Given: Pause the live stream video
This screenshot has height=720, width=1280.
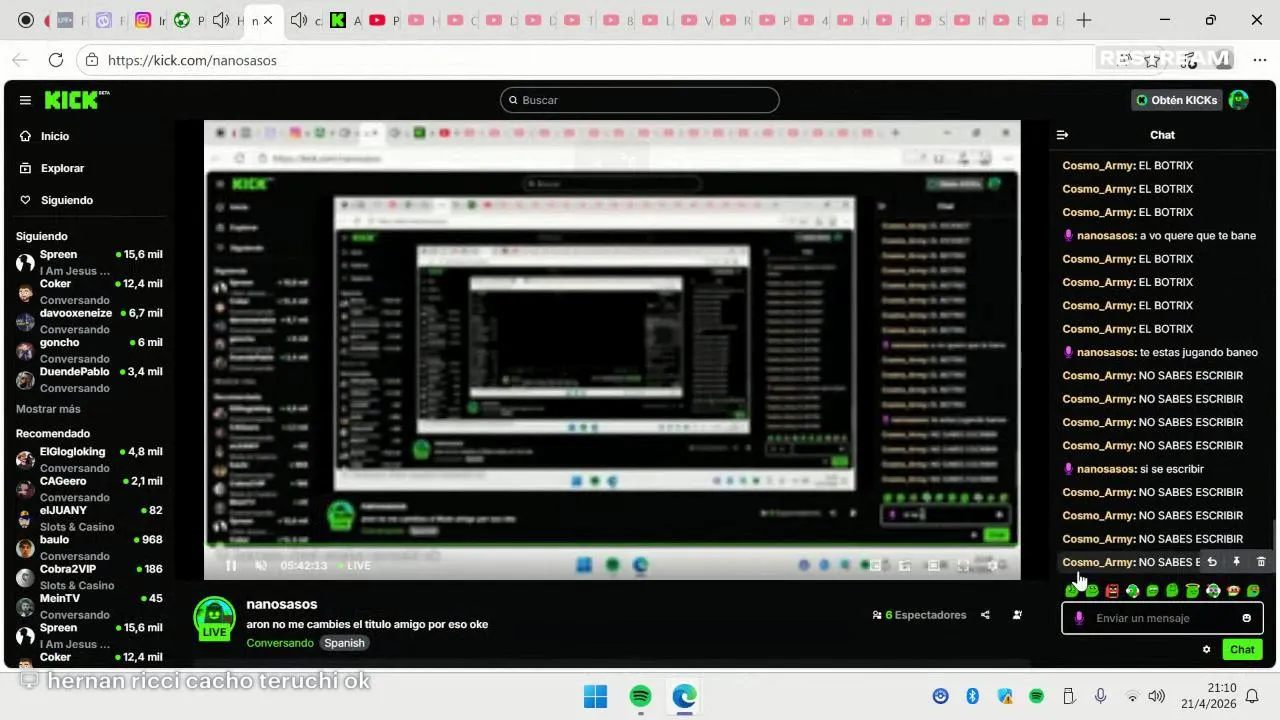Looking at the screenshot, I should point(231,566).
